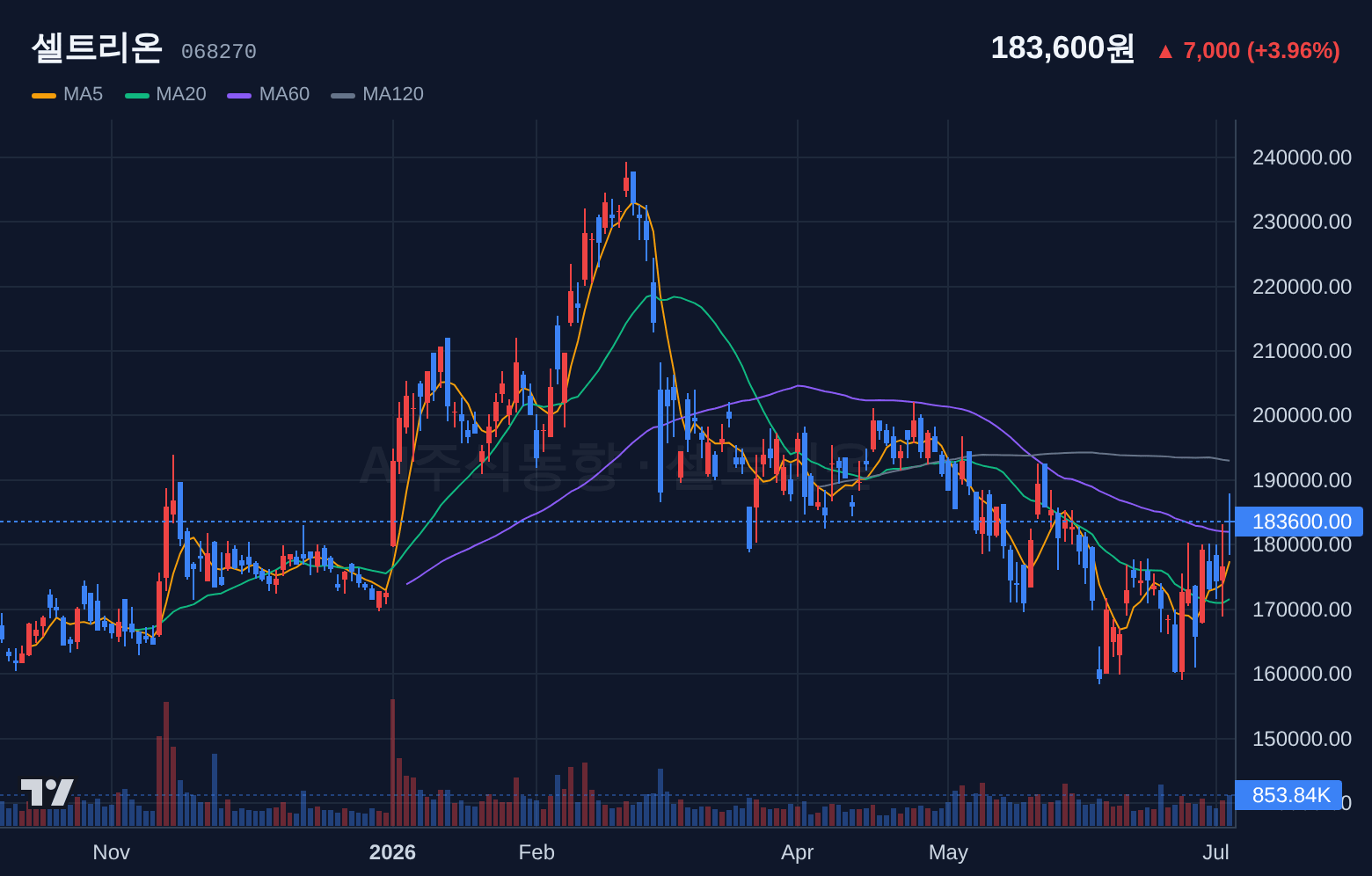
Task: Click the 2026 time axis label
Action: point(392,852)
